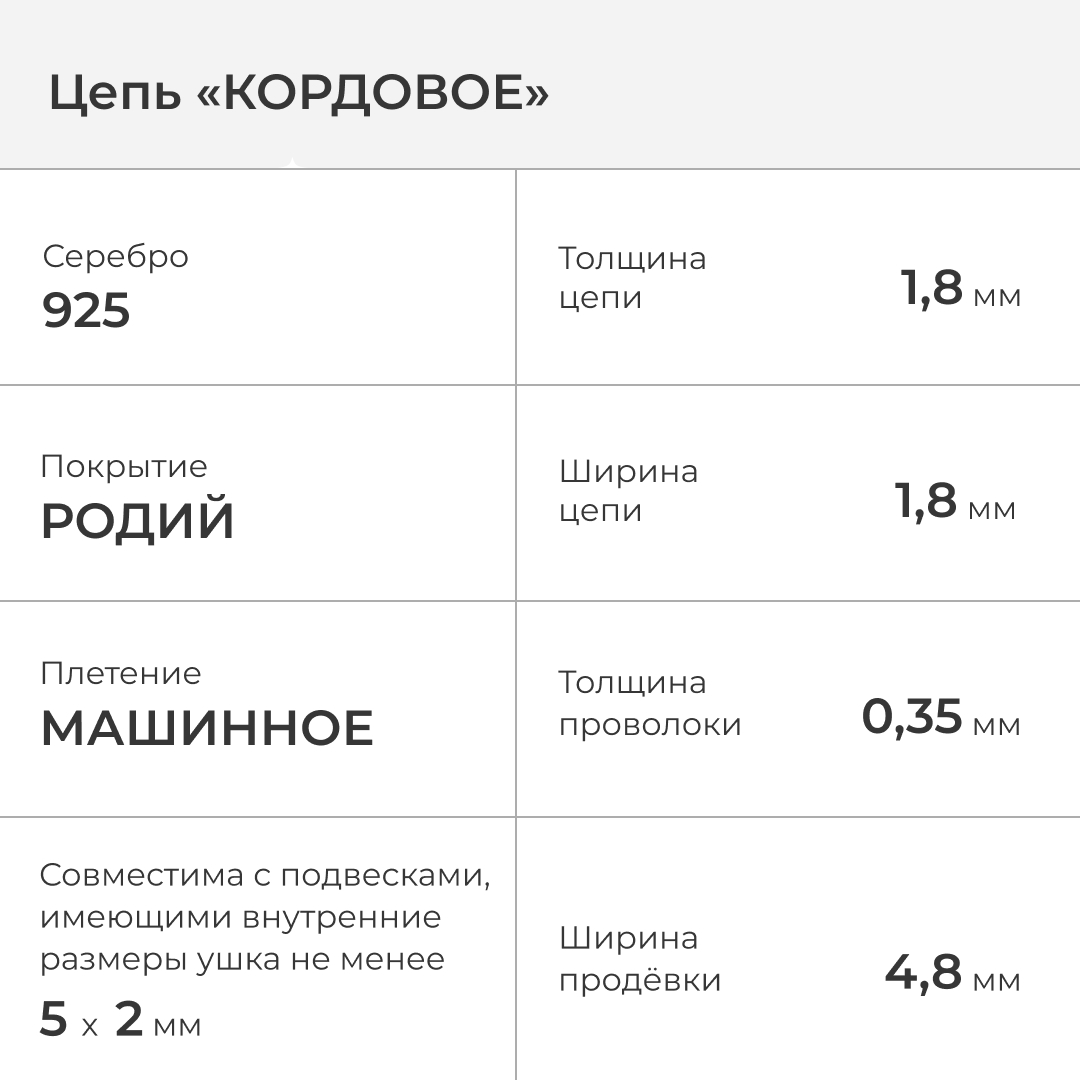Click the "5 x 2 мм" bail size
Screen dimensions: 1080x1080
(x=120, y=1021)
